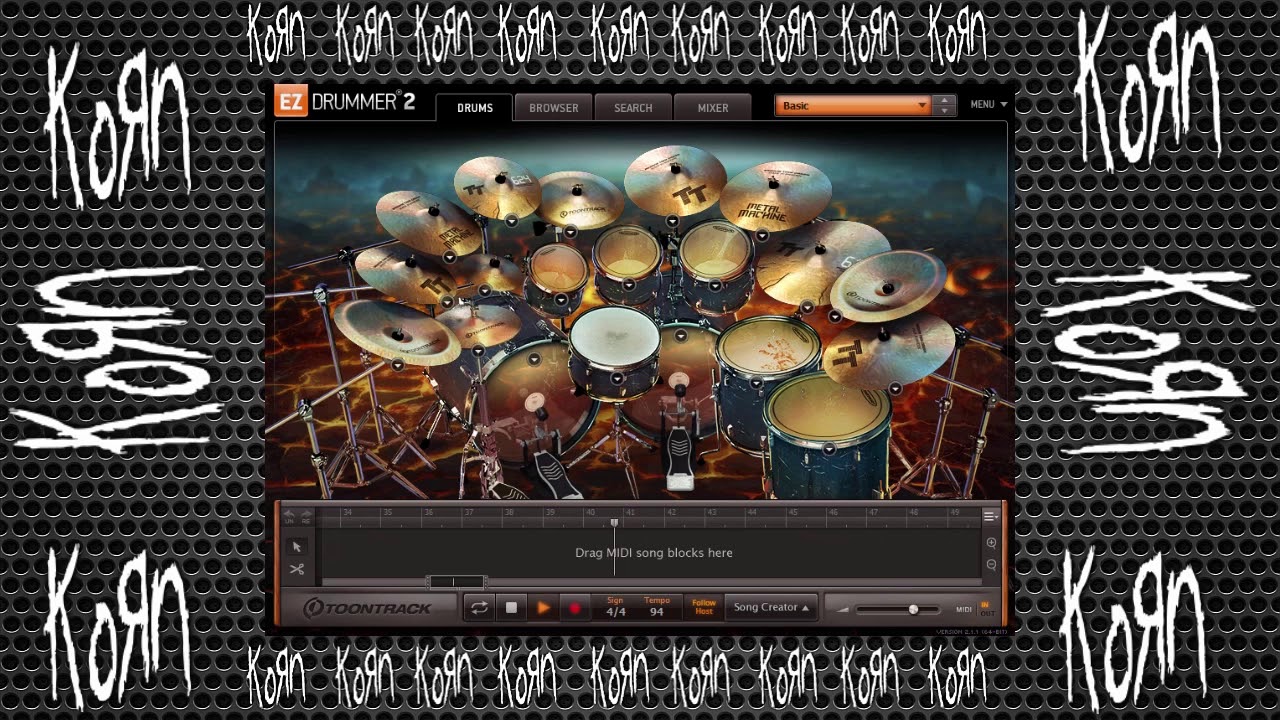Click the redo arrow above the track tools
The width and height of the screenshot is (1280, 720).
pos(306,514)
